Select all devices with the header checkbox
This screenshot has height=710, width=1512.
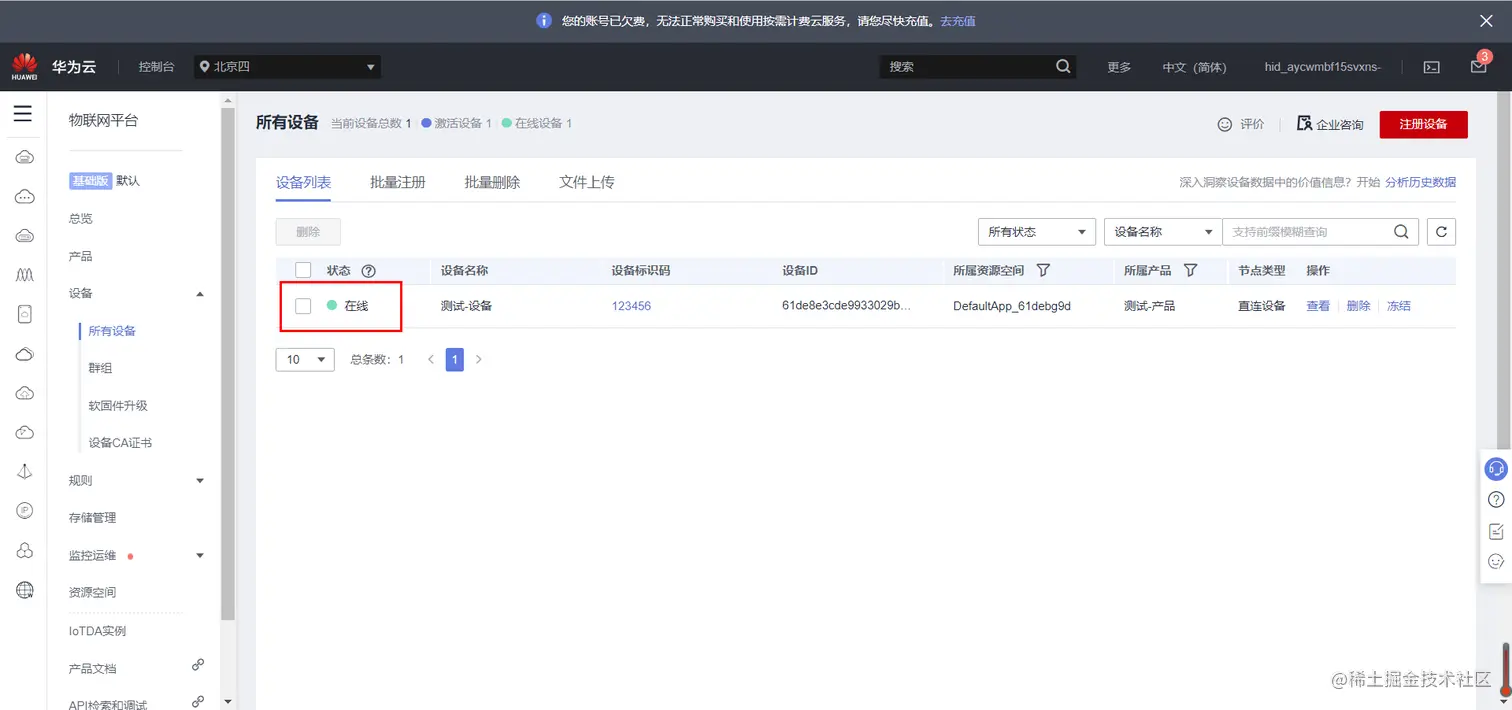(x=302, y=270)
